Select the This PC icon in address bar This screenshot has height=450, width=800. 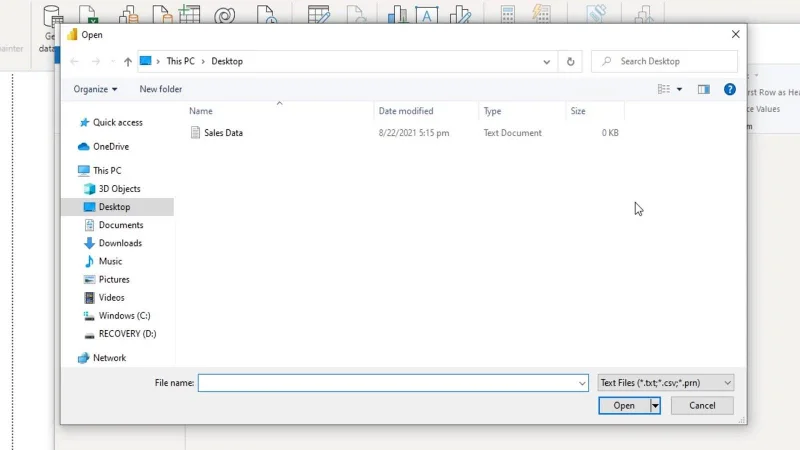coord(145,61)
